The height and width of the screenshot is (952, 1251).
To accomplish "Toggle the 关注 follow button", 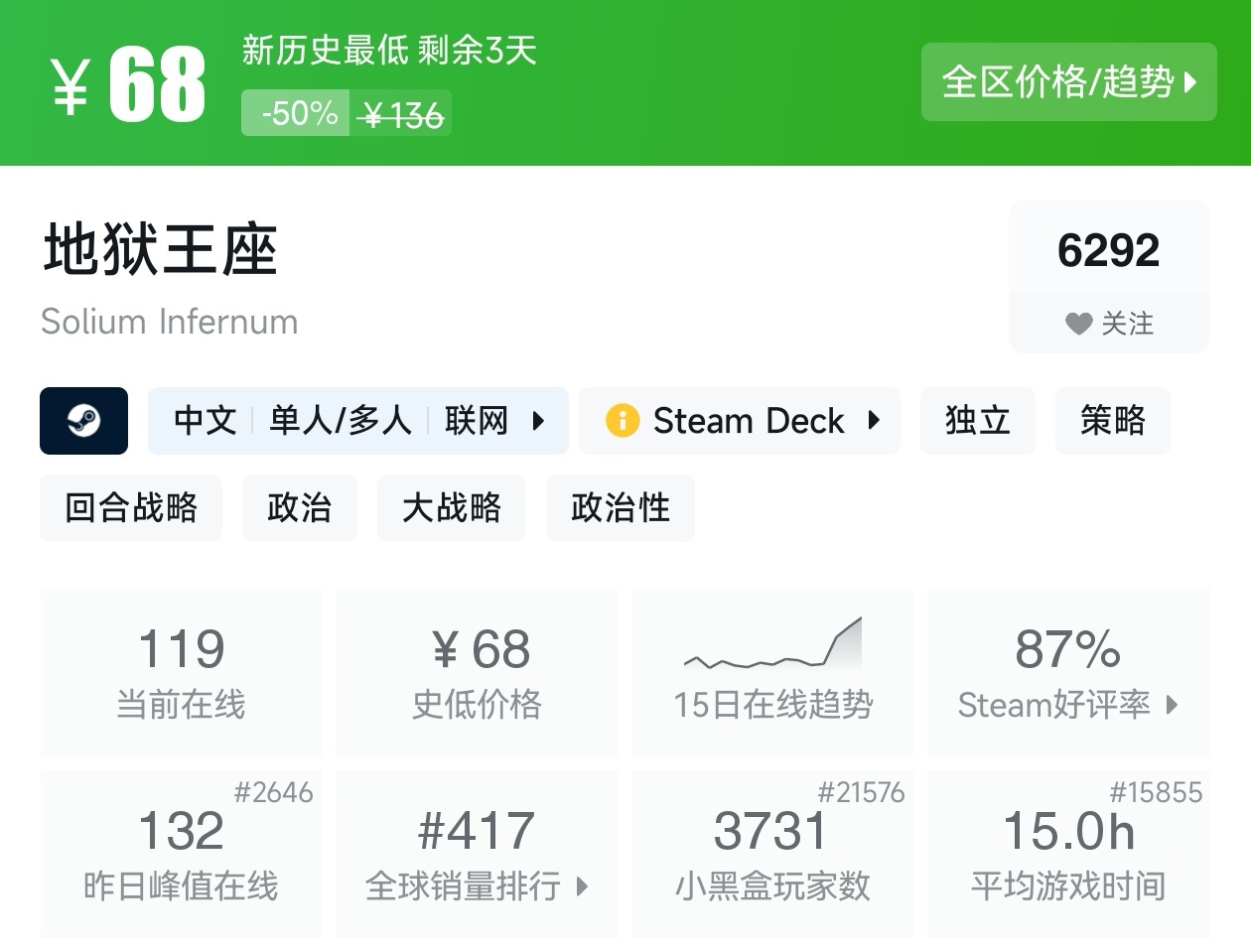I will pos(1109,324).
